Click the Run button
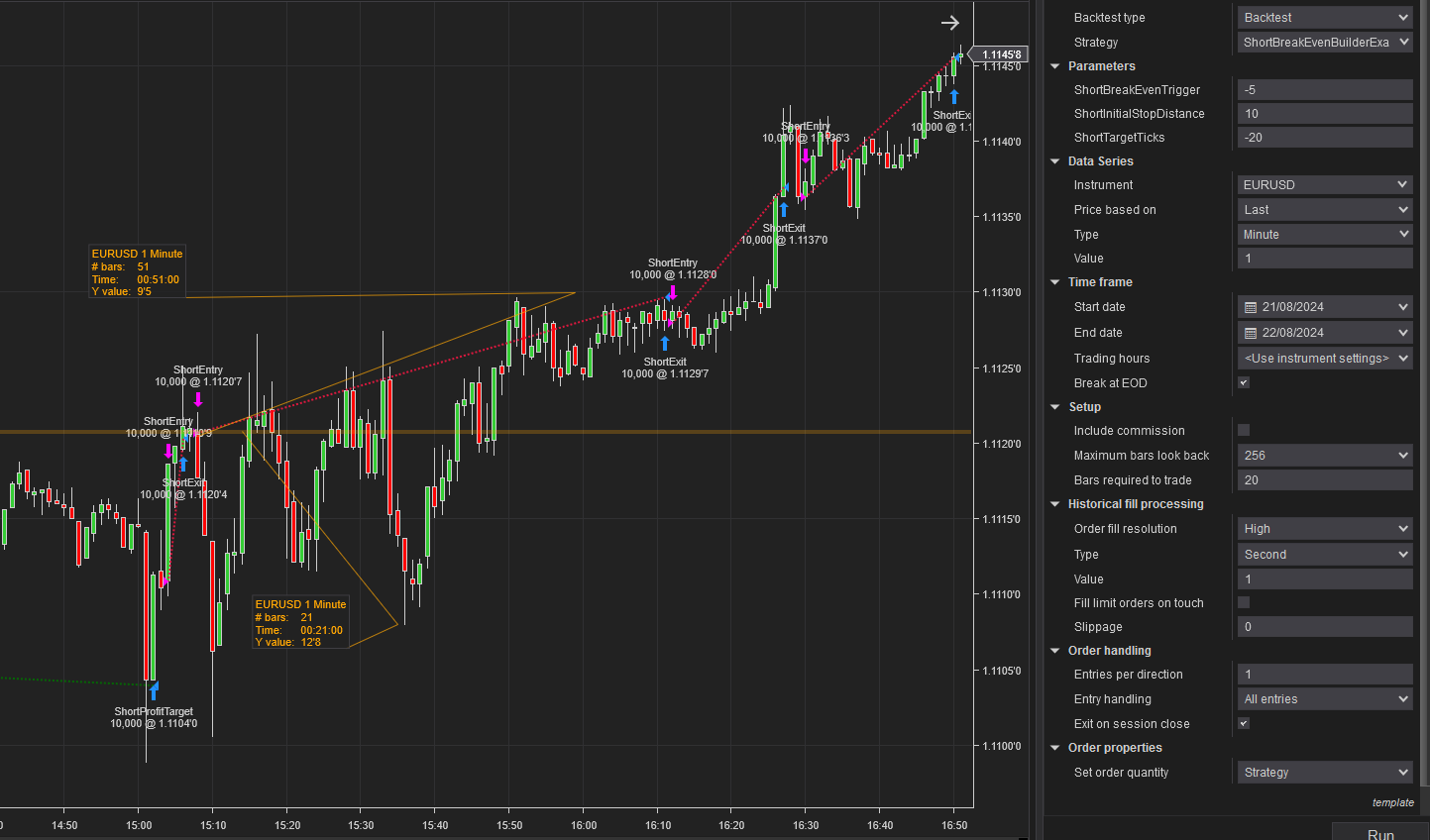 pyautogui.click(x=1380, y=833)
